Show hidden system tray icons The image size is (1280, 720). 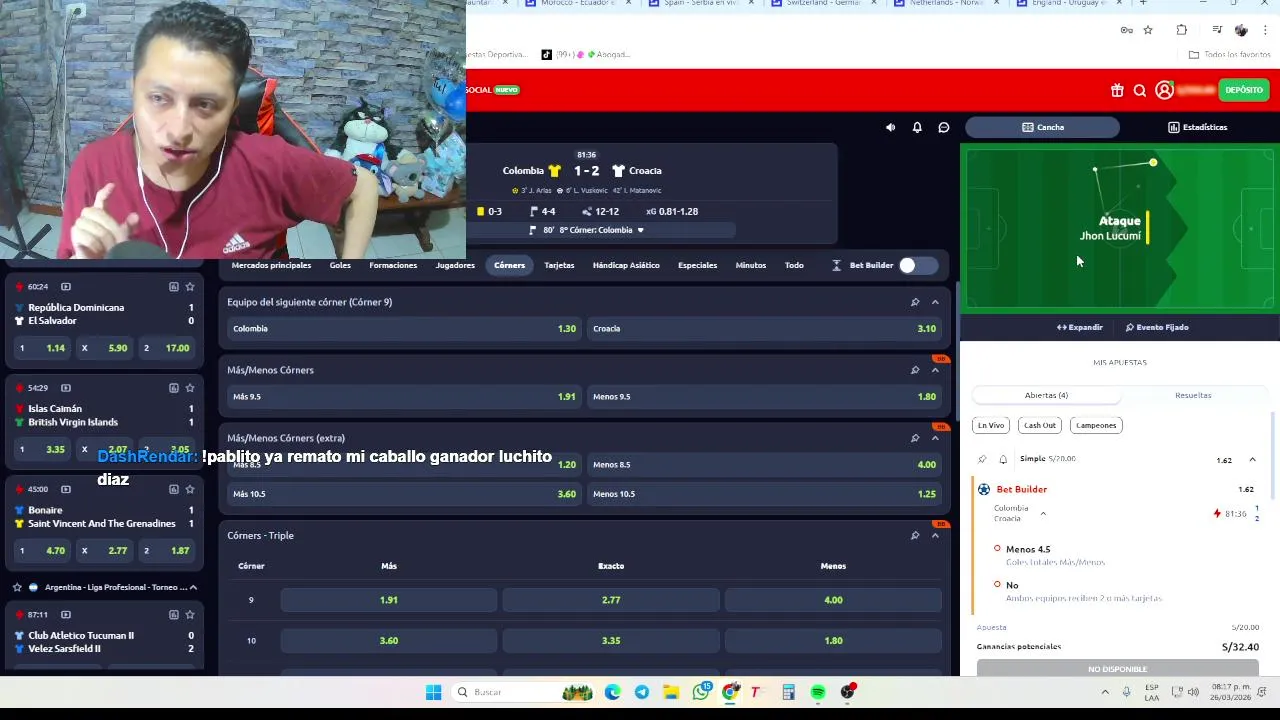pyautogui.click(x=1105, y=692)
